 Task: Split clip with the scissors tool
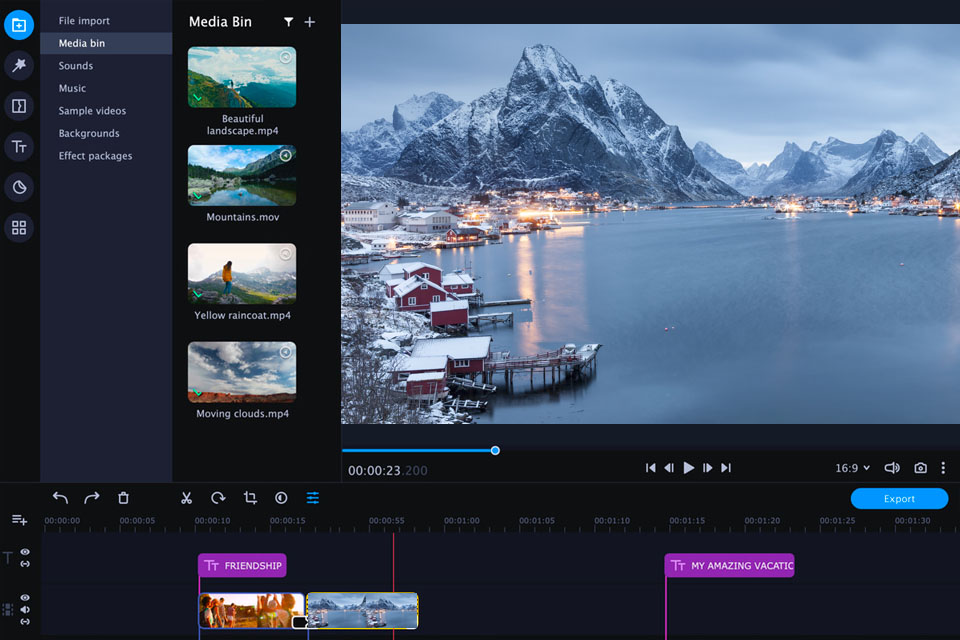tap(187, 498)
